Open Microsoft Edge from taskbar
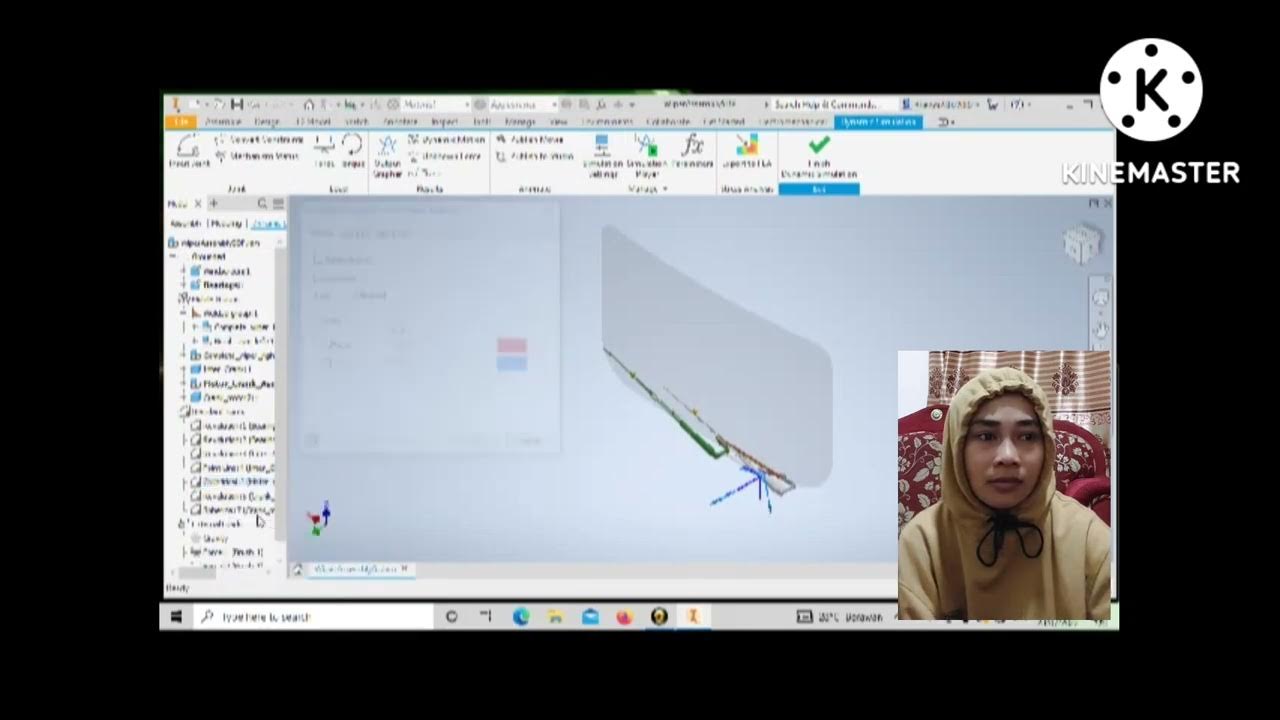 pos(521,617)
